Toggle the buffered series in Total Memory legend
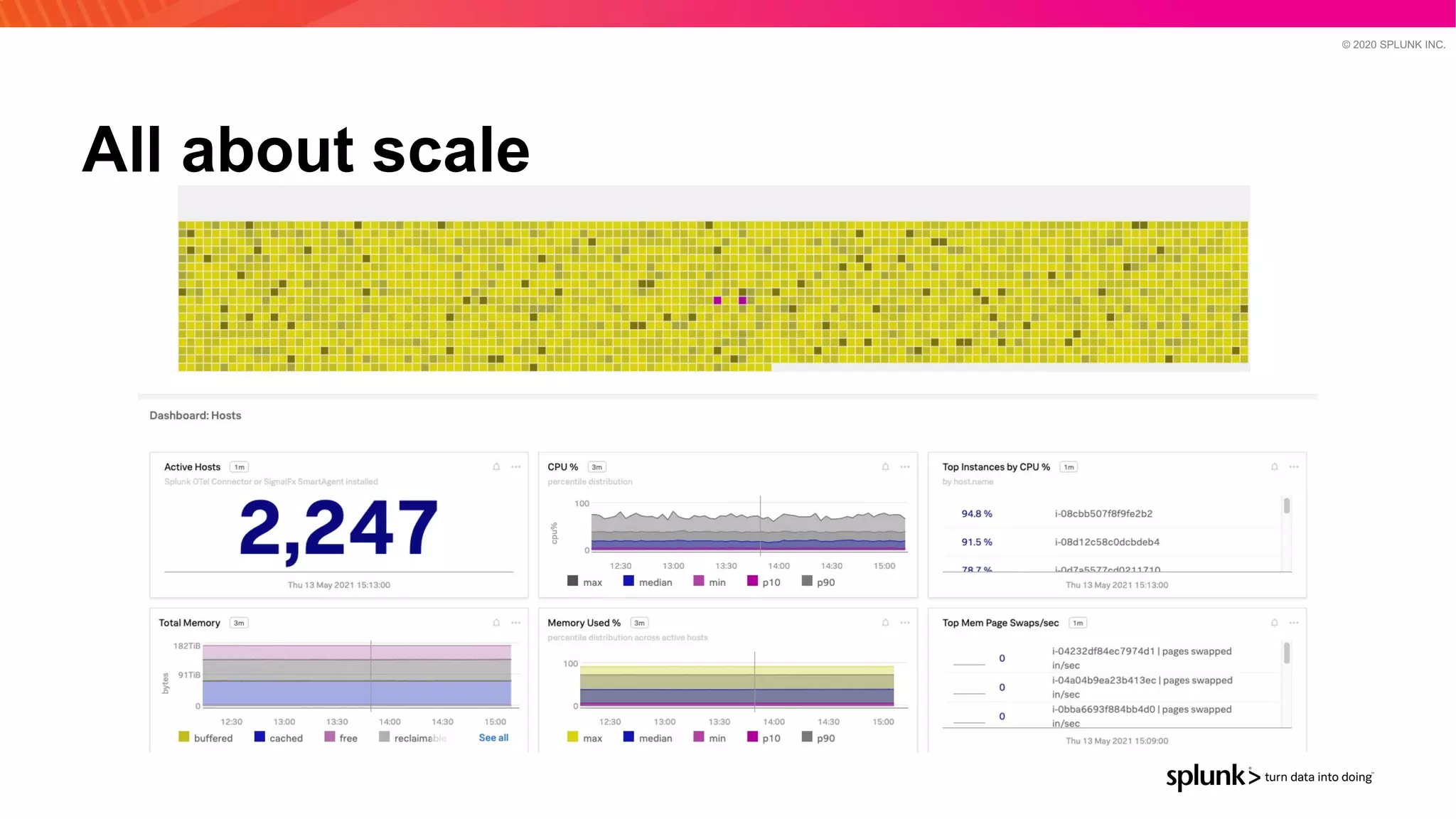The image size is (1456, 819). [x=205, y=738]
